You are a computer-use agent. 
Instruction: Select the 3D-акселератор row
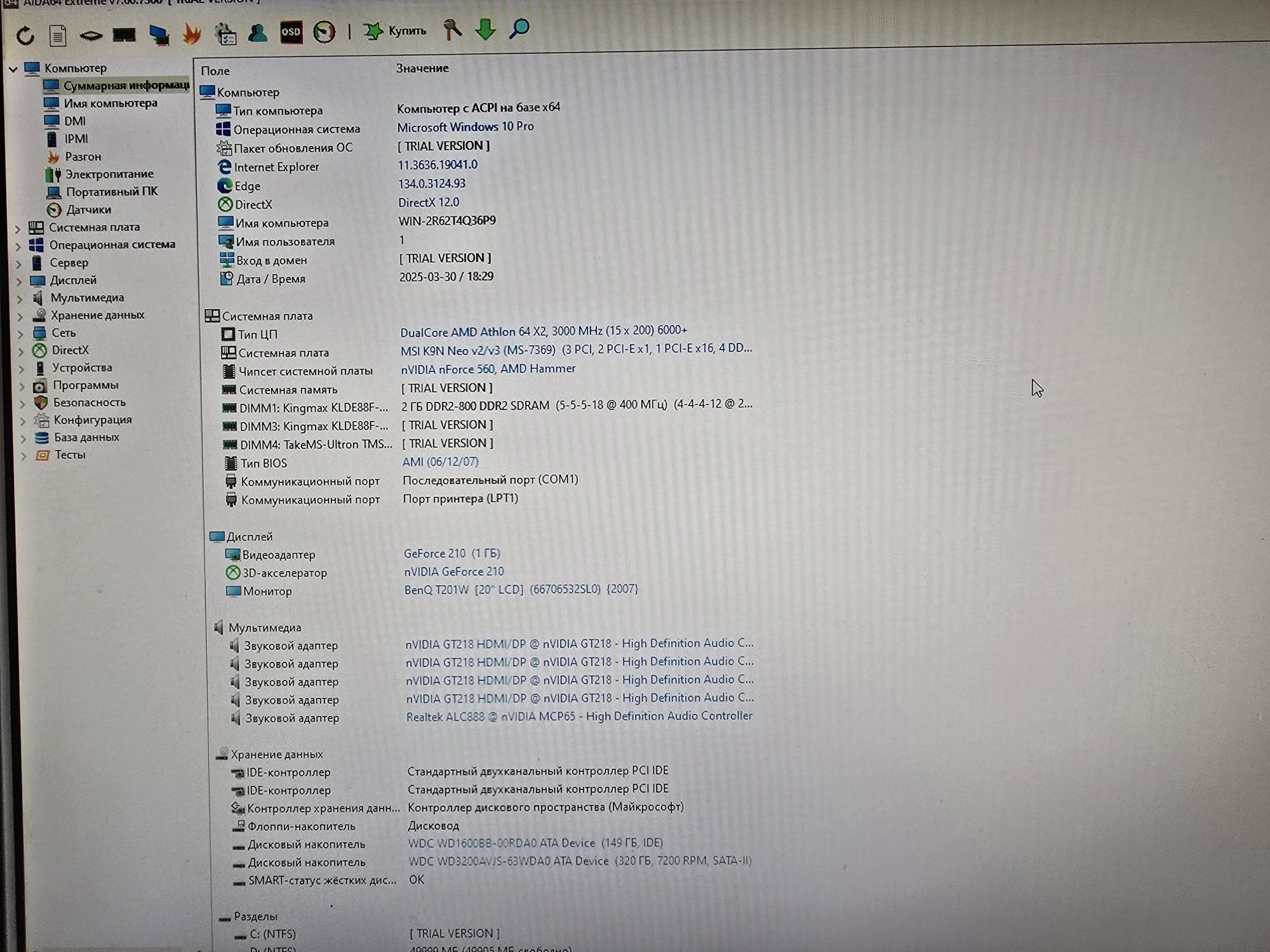coord(365,572)
